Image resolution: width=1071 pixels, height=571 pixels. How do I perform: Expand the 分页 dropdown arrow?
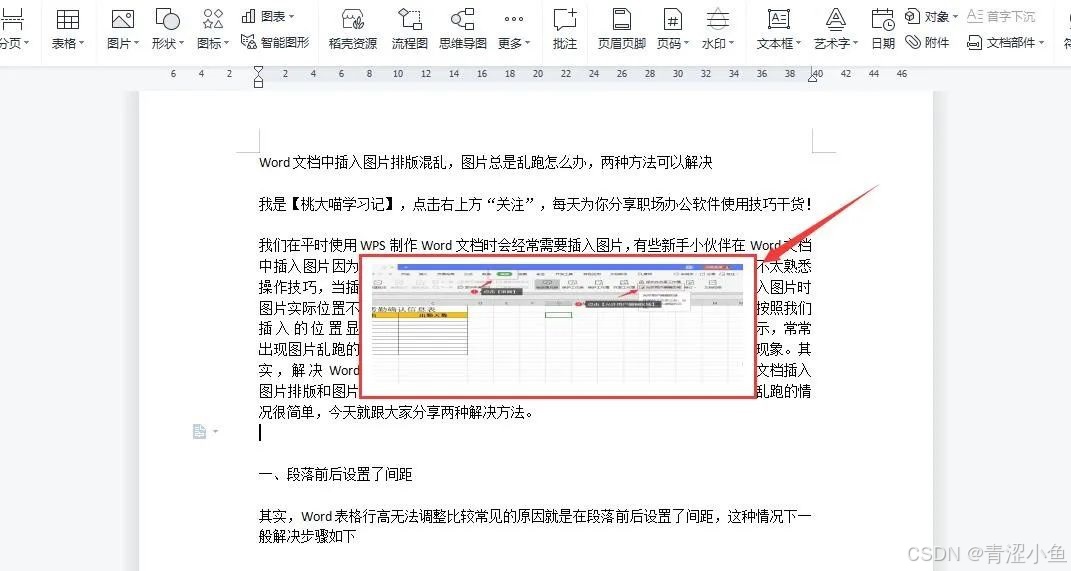coord(27,43)
